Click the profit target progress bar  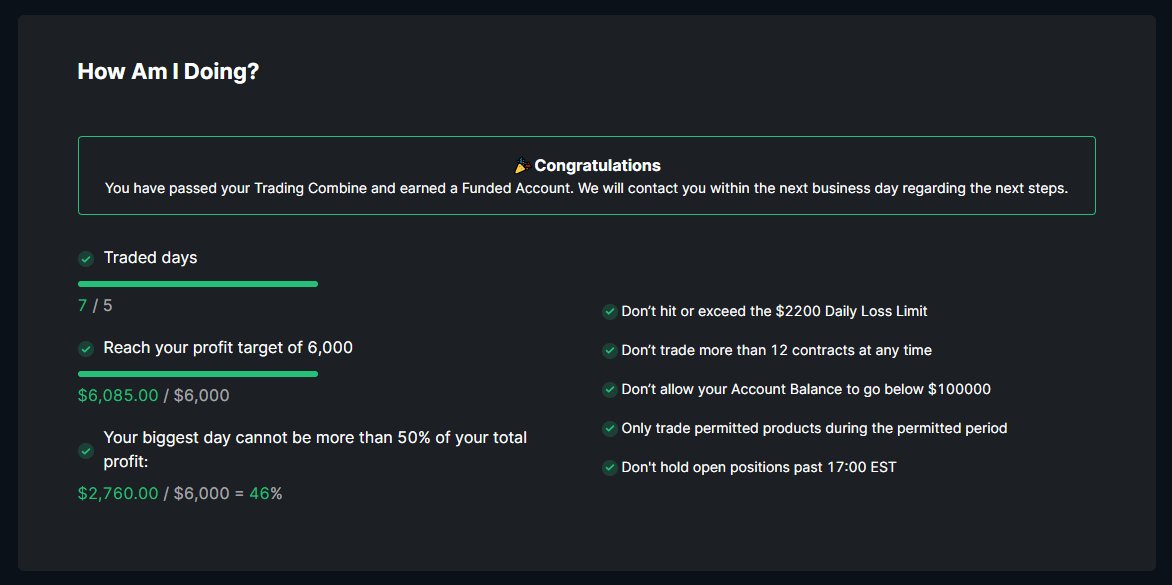point(198,374)
